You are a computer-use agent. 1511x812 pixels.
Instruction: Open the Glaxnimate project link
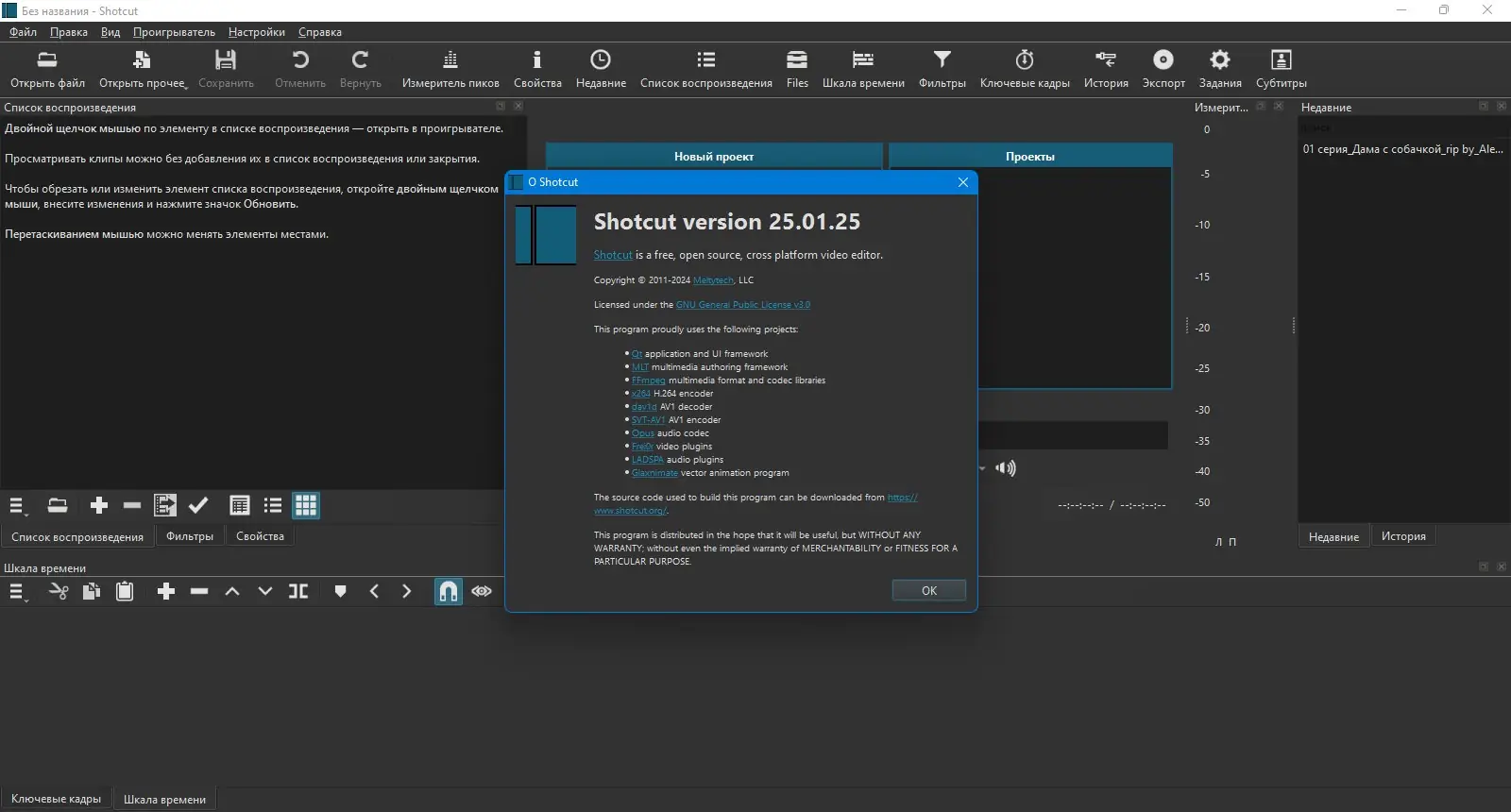point(654,473)
